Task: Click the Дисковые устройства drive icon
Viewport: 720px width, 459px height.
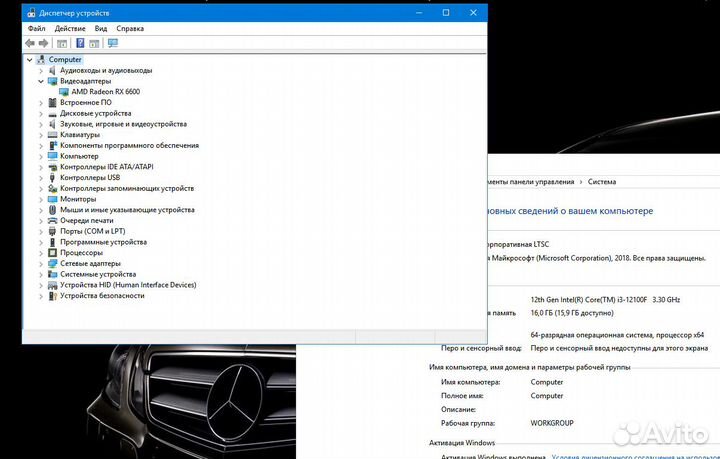Action: click(x=52, y=113)
